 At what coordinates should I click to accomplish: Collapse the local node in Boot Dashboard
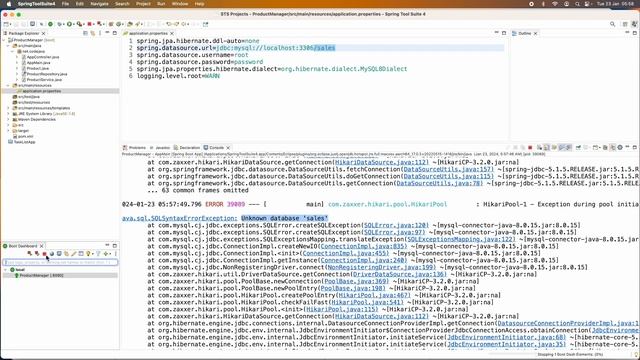click(x=6, y=270)
